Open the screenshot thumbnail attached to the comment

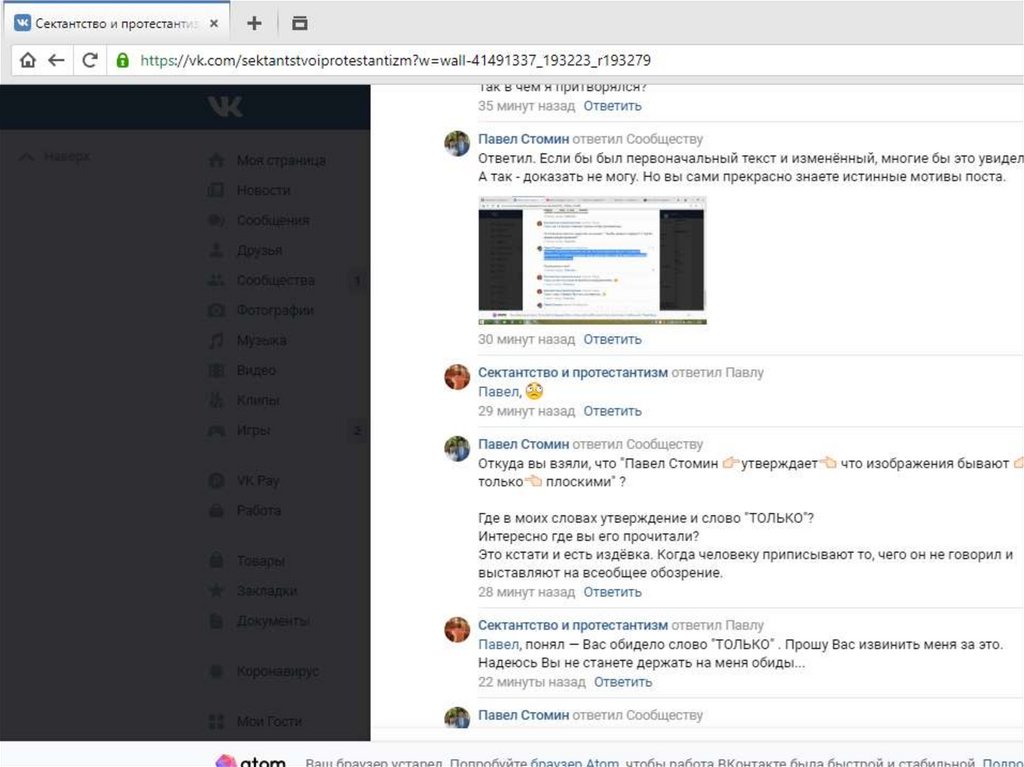pos(592,260)
